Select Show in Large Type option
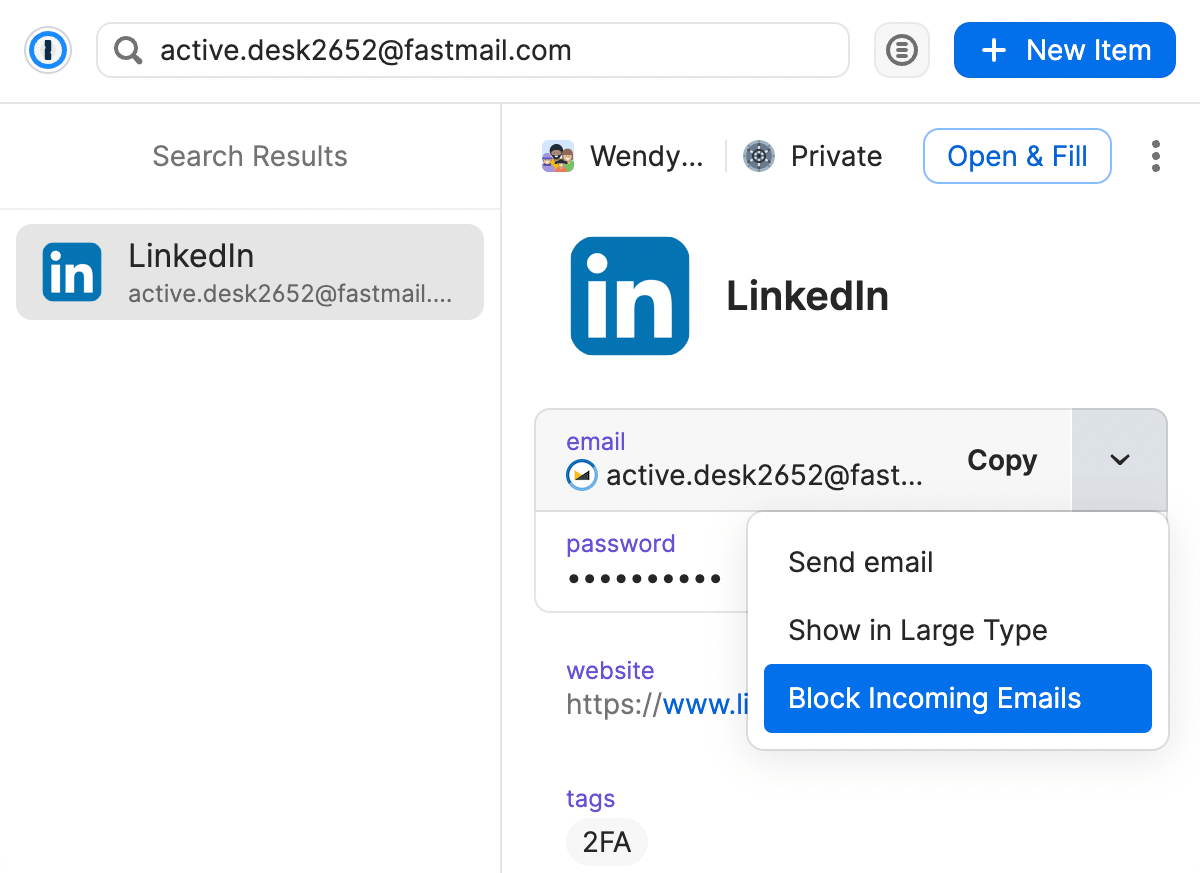 (x=917, y=630)
